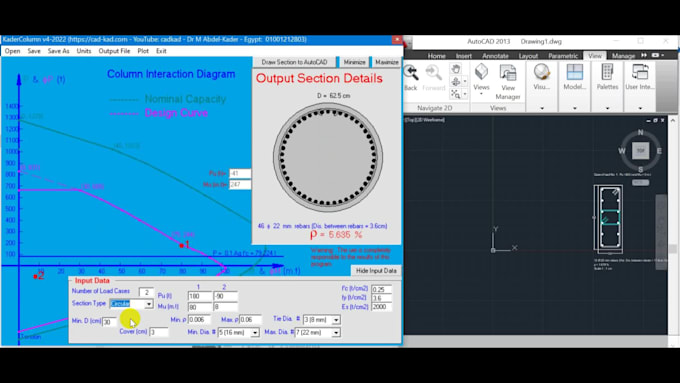Click the N compass letter on ViewCube
Viewport: 680px width, 383px height.
click(x=641, y=132)
